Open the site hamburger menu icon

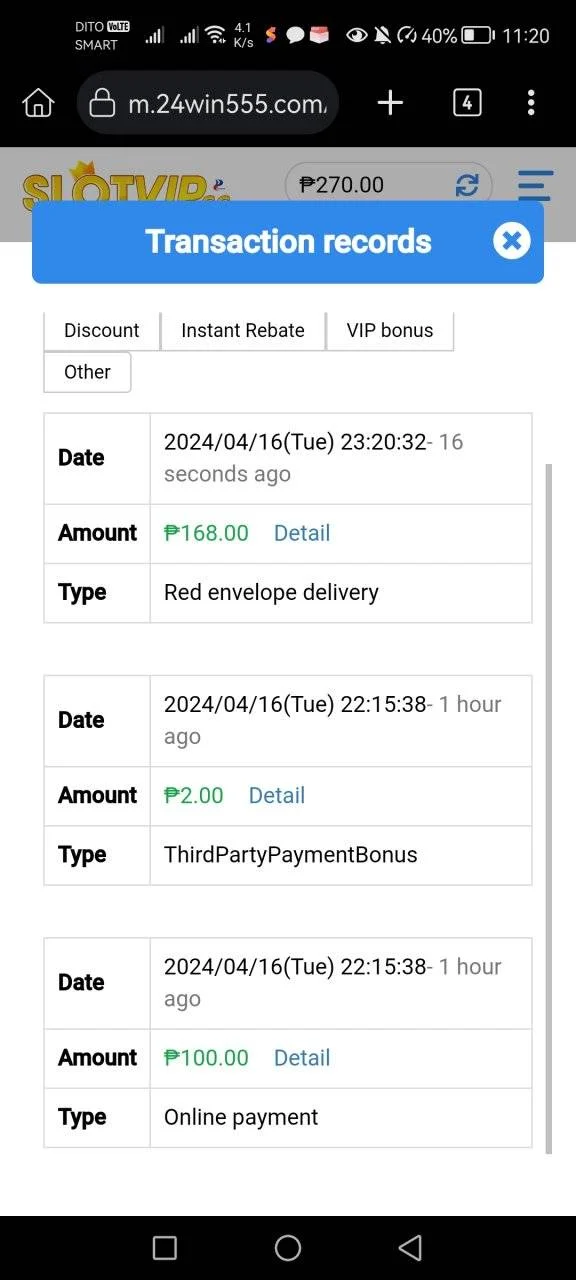(x=535, y=185)
